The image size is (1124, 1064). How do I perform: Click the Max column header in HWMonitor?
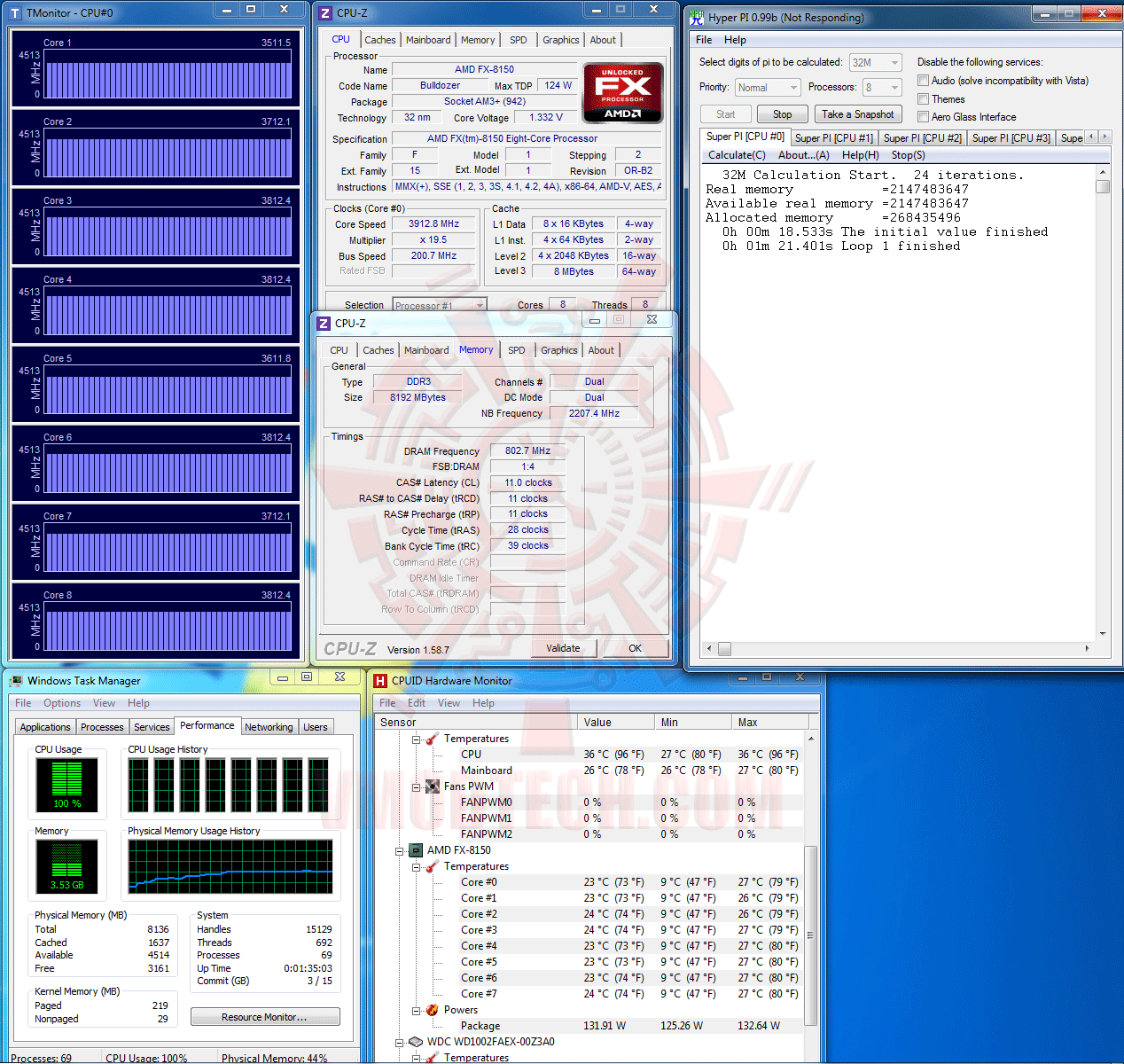pyautogui.click(x=770, y=723)
